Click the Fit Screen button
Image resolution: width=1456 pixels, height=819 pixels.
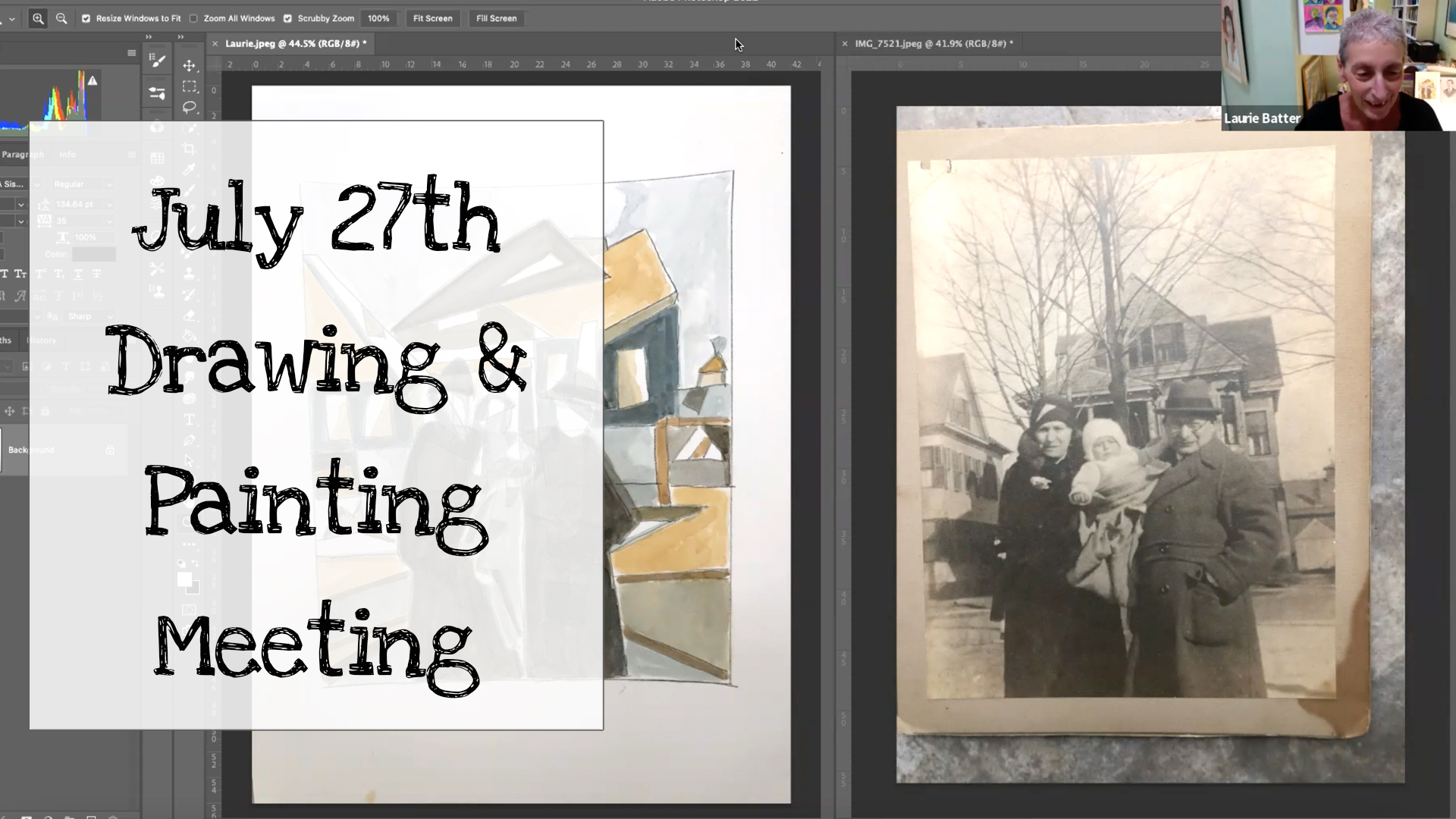point(432,18)
